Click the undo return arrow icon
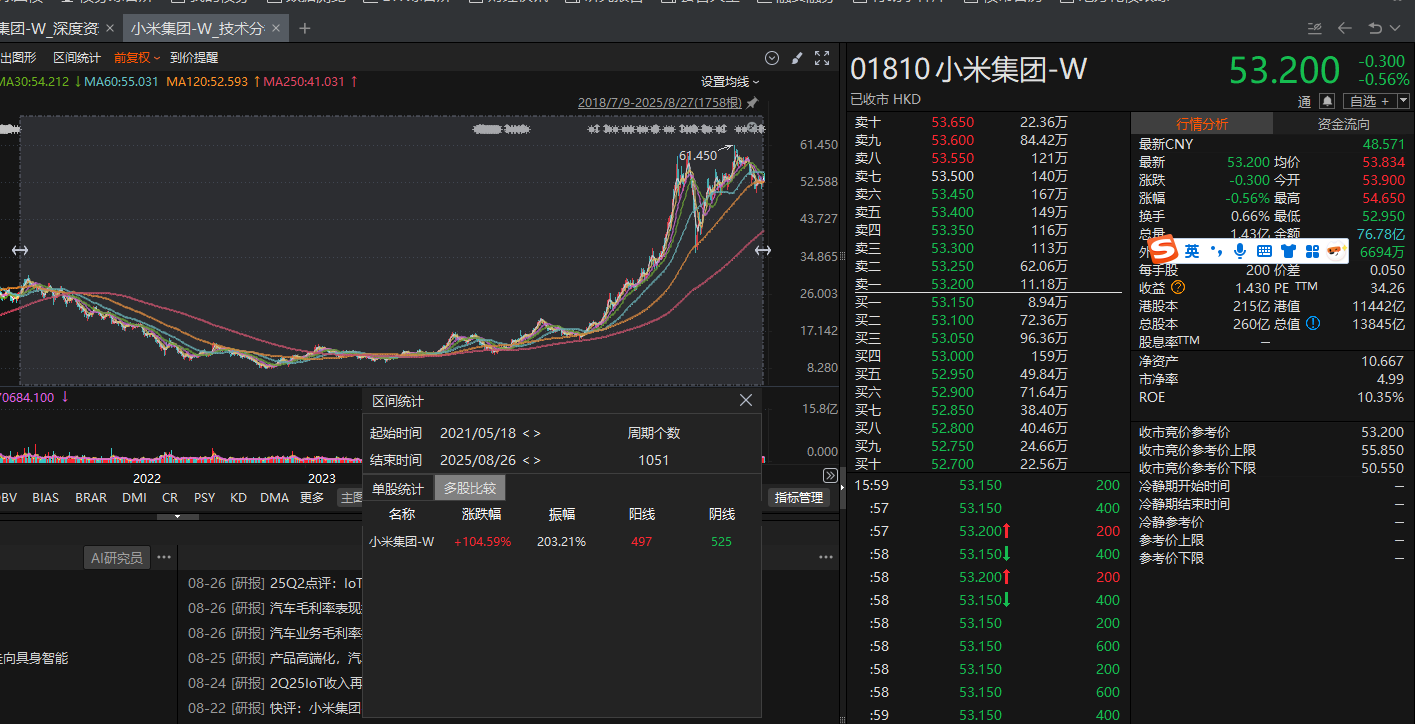This screenshot has width=1415, height=724. coord(1375,28)
